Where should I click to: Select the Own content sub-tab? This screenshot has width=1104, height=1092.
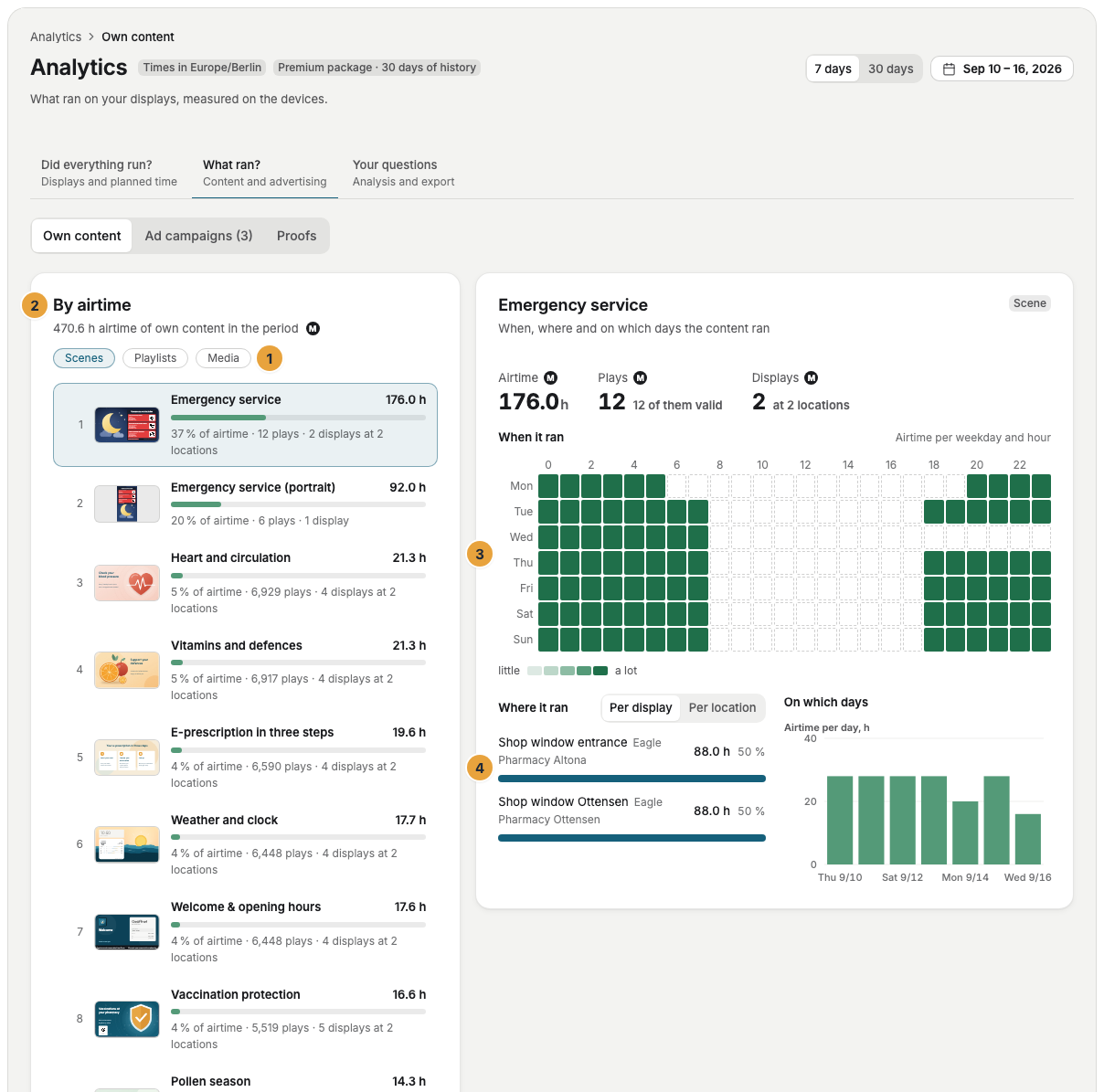[81, 236]
